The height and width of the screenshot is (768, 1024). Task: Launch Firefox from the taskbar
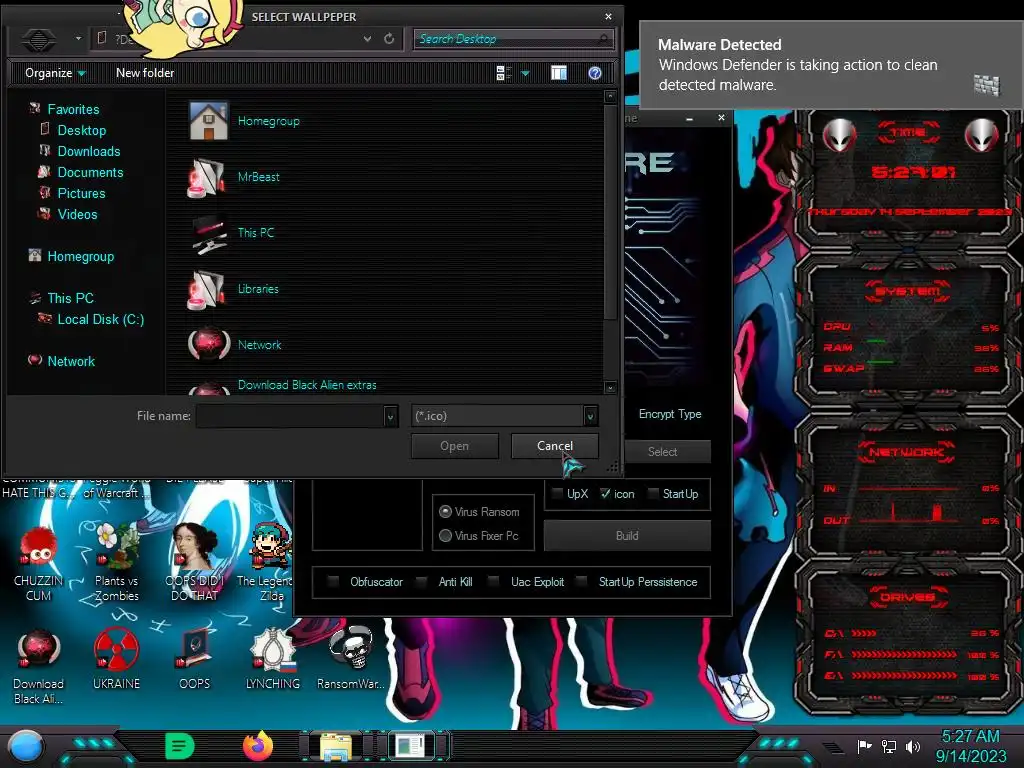click(258, 746)
